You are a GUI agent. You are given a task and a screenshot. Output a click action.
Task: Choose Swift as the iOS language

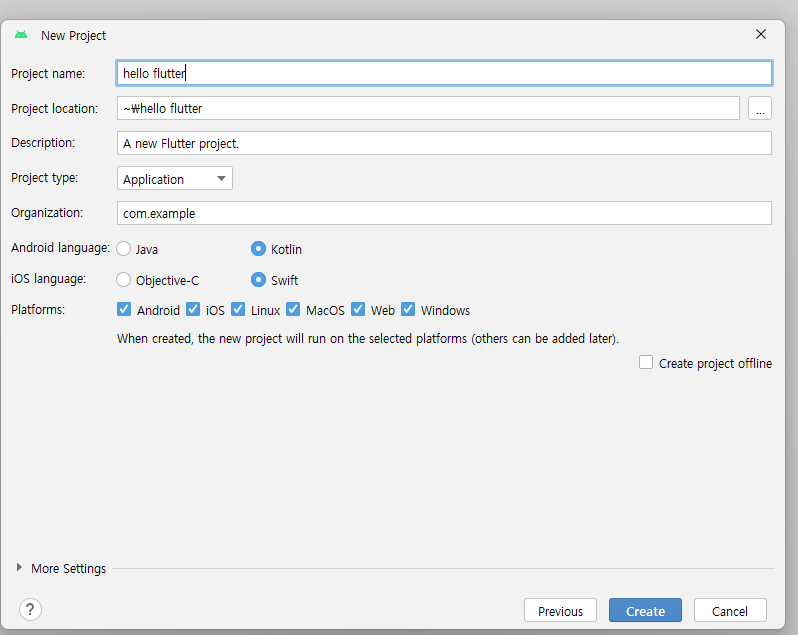[x=259, y=280]
